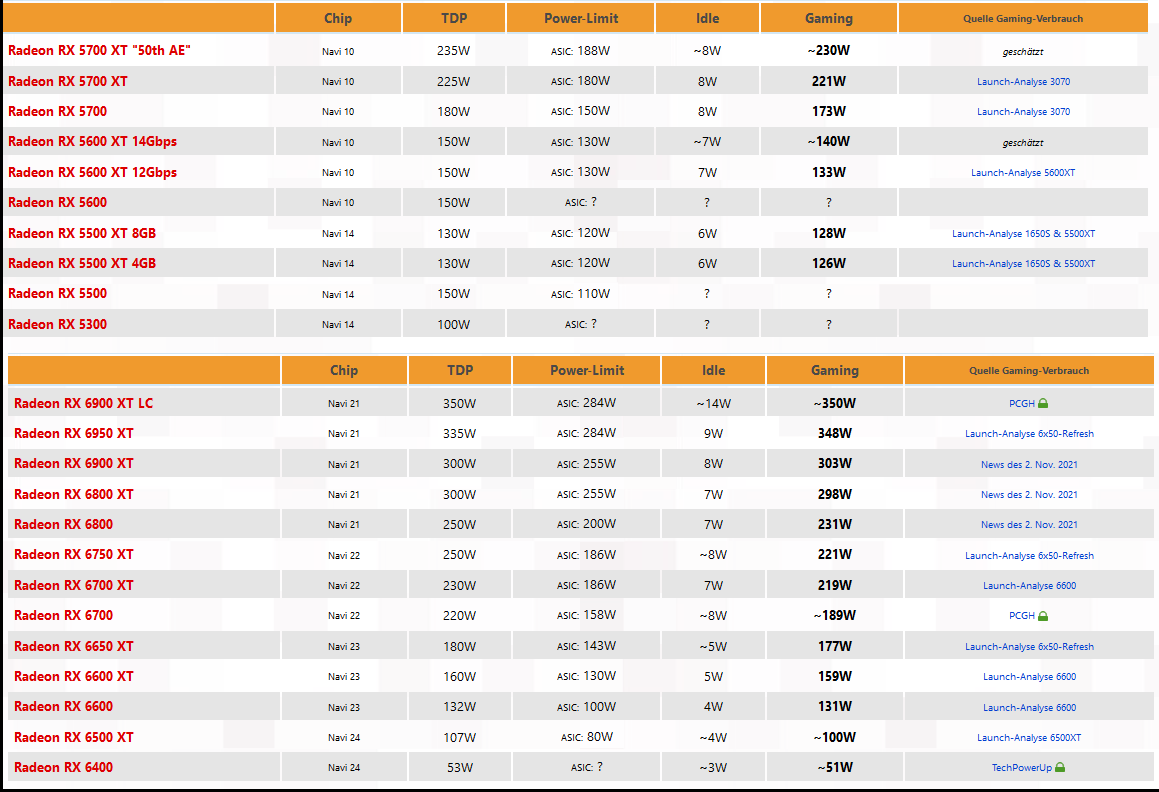Open the News des 2. Nov. 2021 link for RX 6800 XT
The width and height of the screenshot is (1159, 792).
tap(1029, 495)
